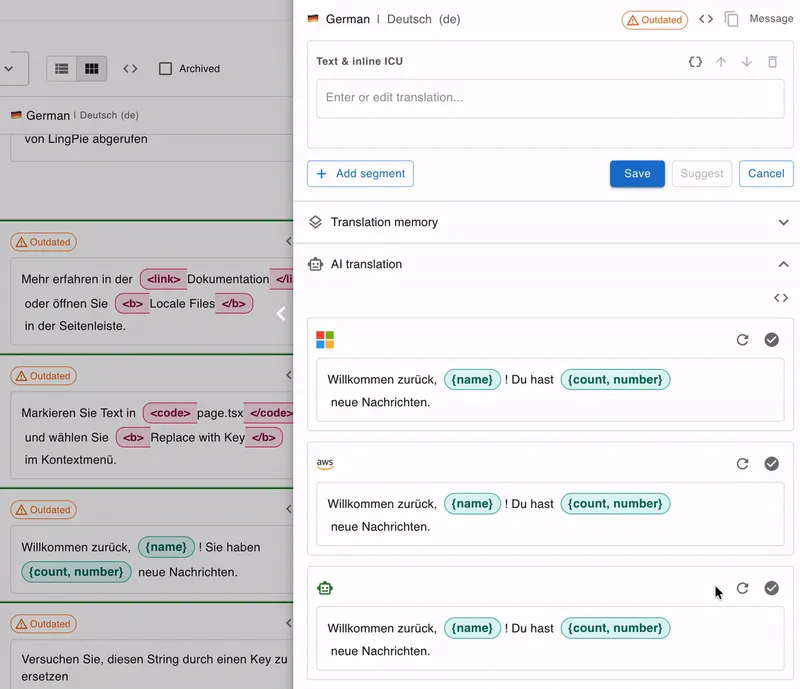Image resolution: width=800 pixels, height=689 pixels.
Task: Click Outdated badge above Willkommen zurück card
Action: [43, 510]
